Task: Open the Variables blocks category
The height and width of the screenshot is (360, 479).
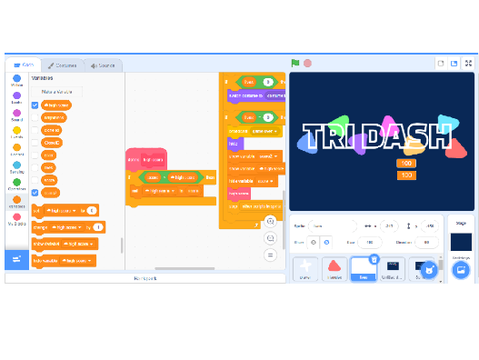Action: [17, 202]
